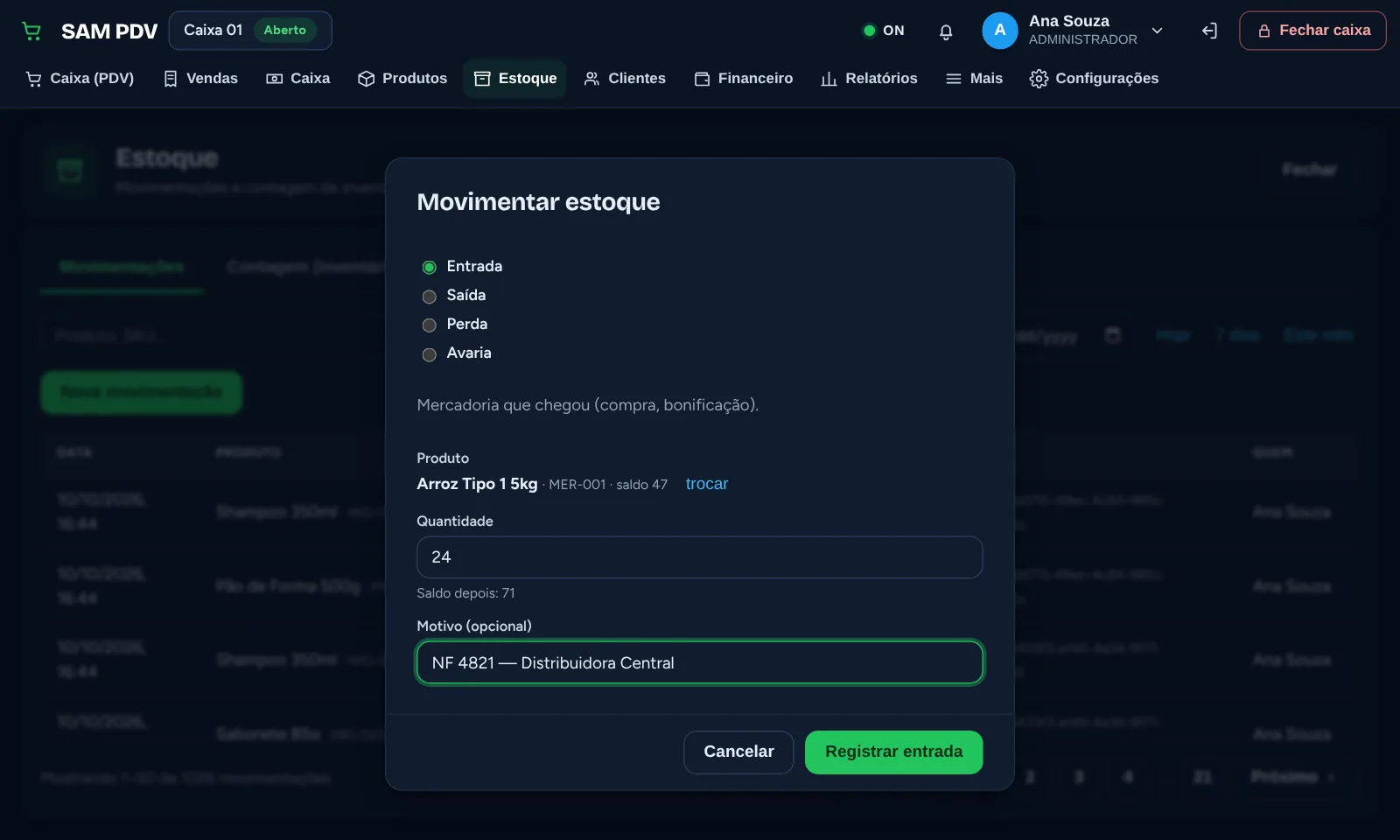The height and width of the screenshot is (840, 1400).
Task: Click the ON connection status indicator
Action: [883, 31]
